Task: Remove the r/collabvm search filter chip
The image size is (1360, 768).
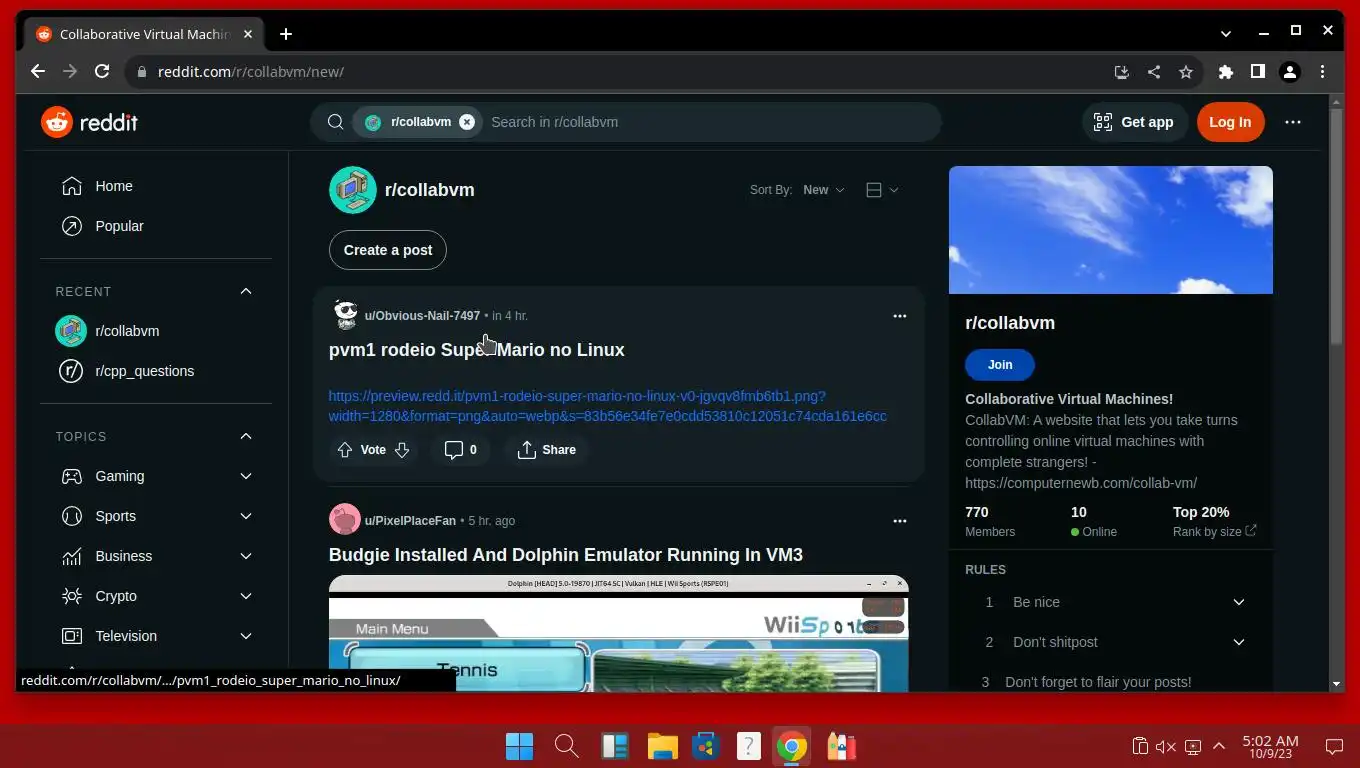Action: point(467,122)
